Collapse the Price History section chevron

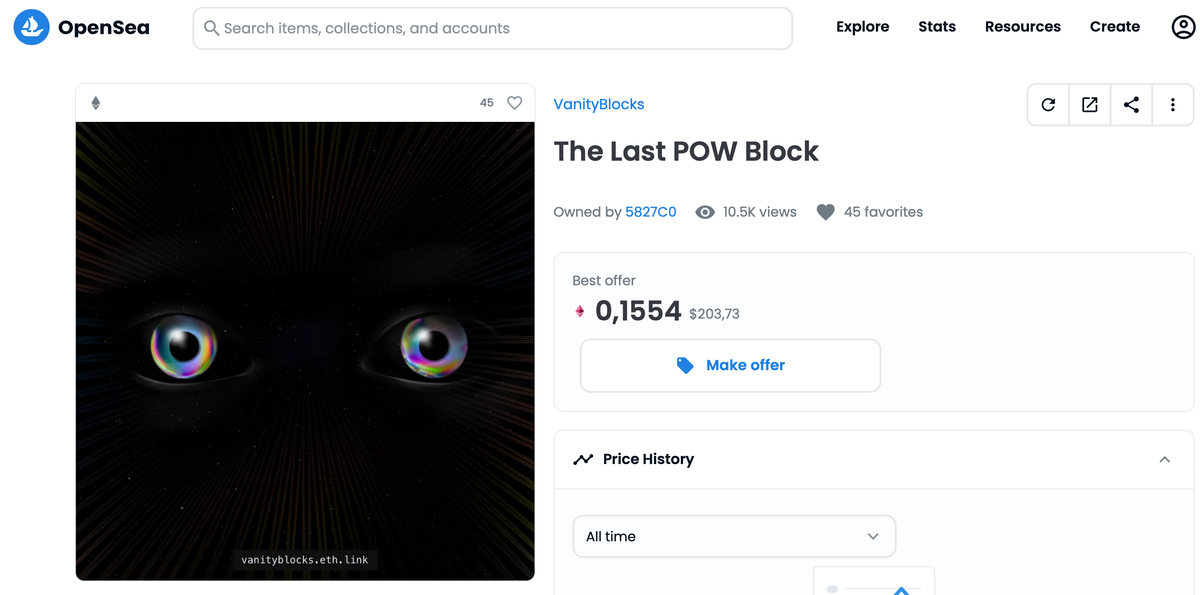tap(1165, 459)
